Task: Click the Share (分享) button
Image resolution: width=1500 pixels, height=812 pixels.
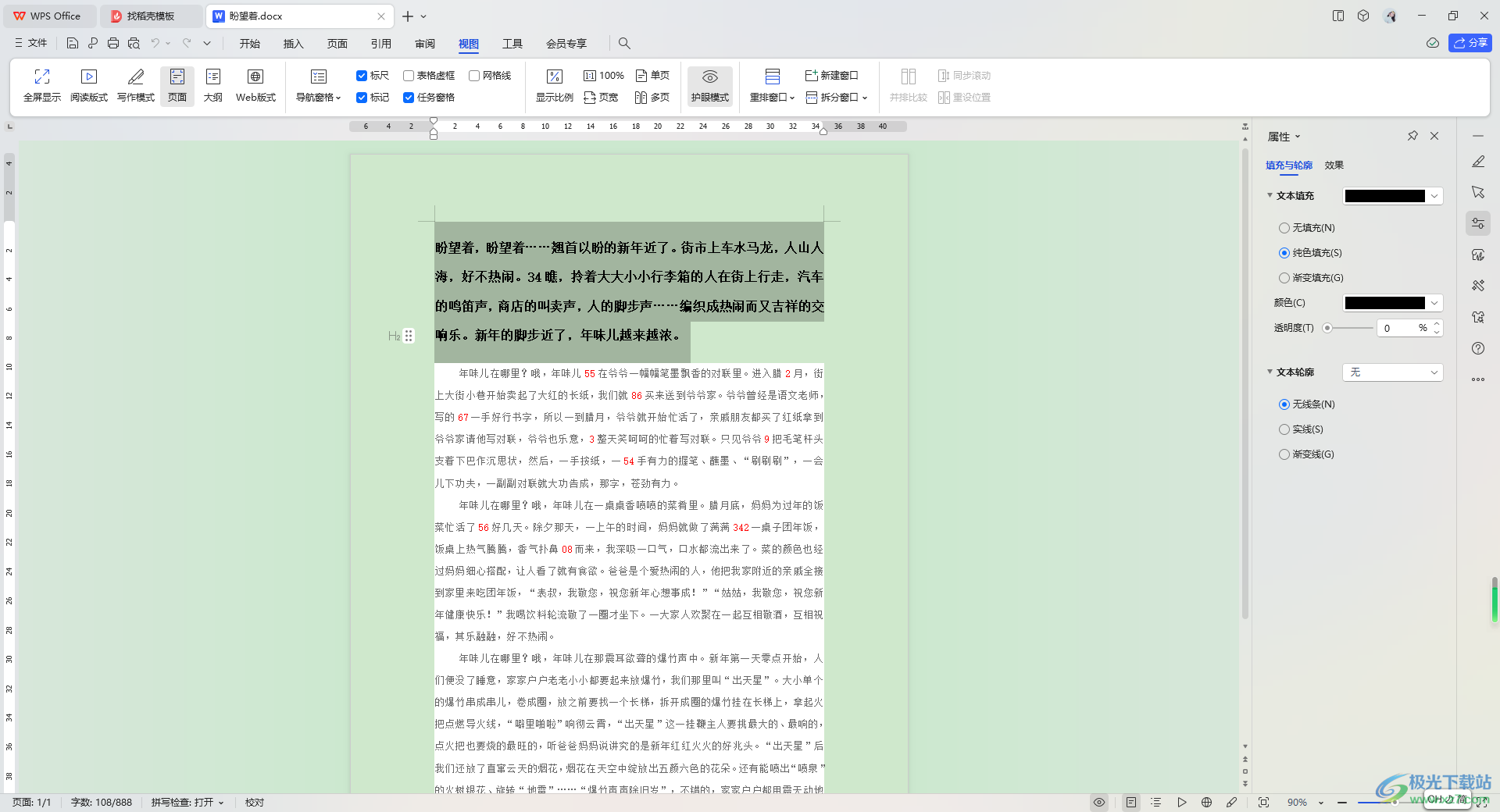Action: [x=1470, y=43]
